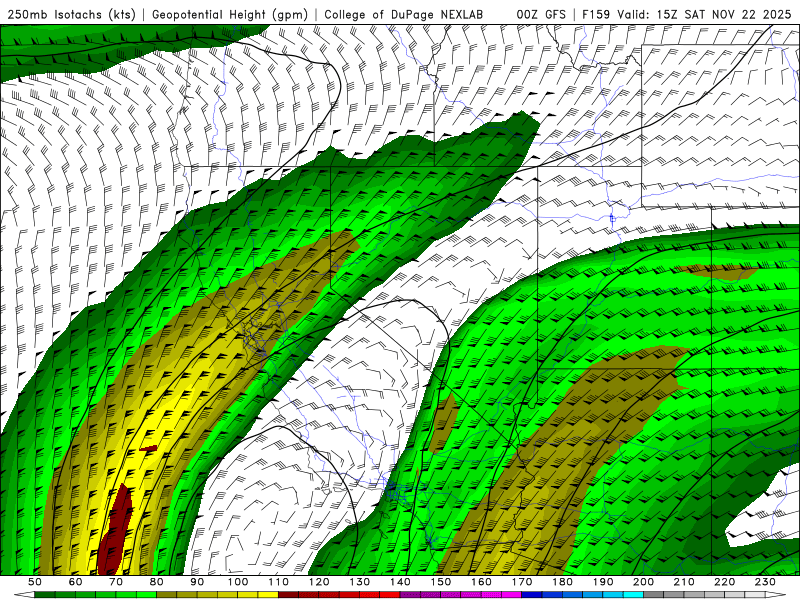
Task: Select the '210' scale label
Action: click(685, 582)
